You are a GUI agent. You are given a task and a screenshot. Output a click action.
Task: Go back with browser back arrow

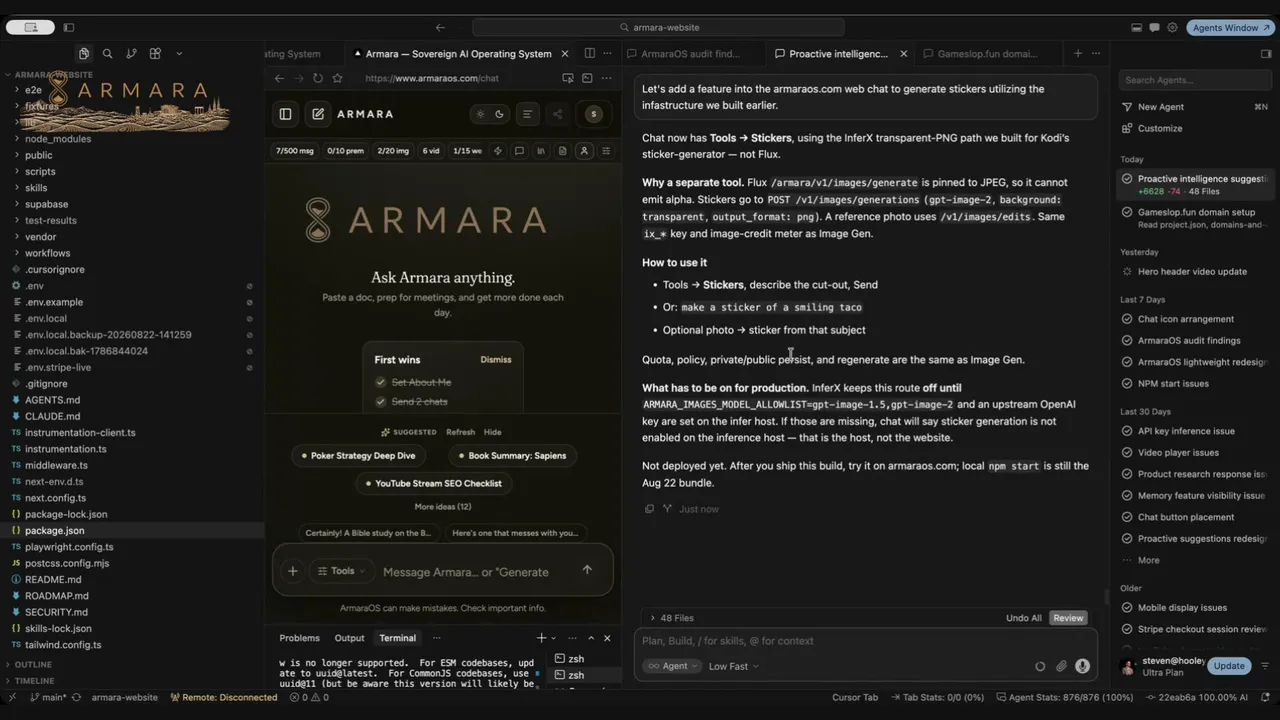[279, 78]
